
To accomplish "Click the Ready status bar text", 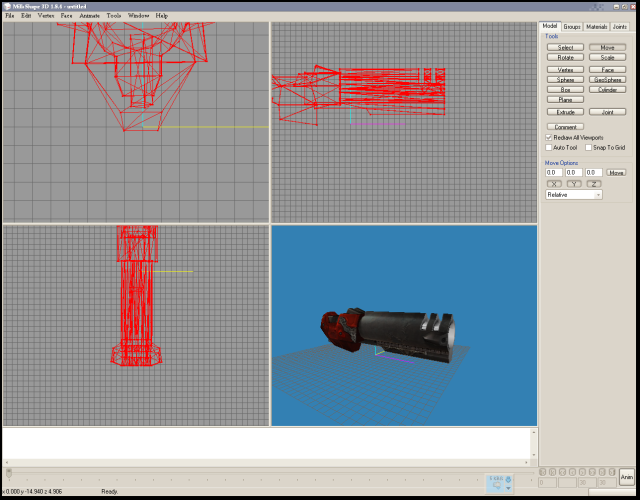I will [x=109, y=492].
